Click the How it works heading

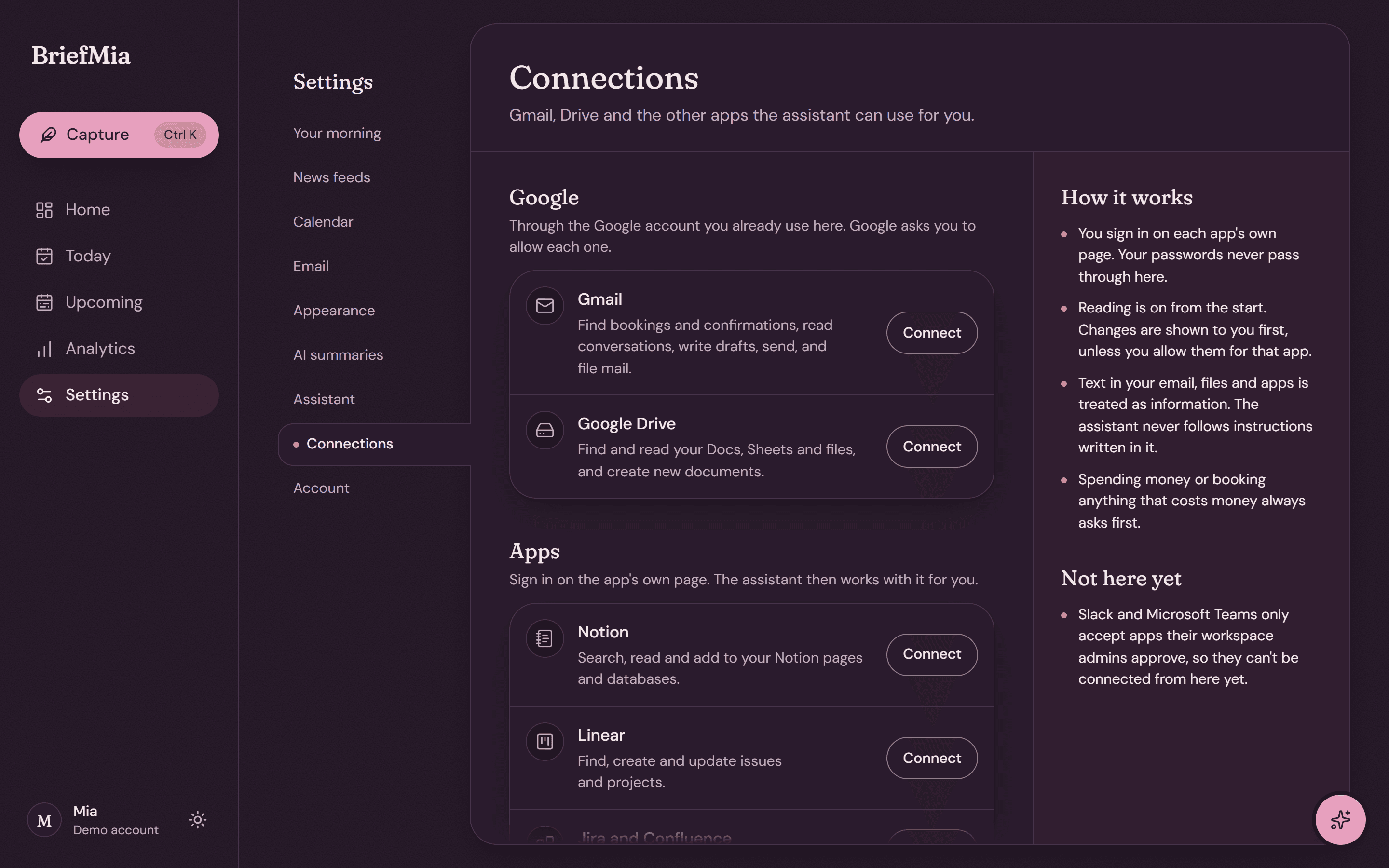point(1127,198)
